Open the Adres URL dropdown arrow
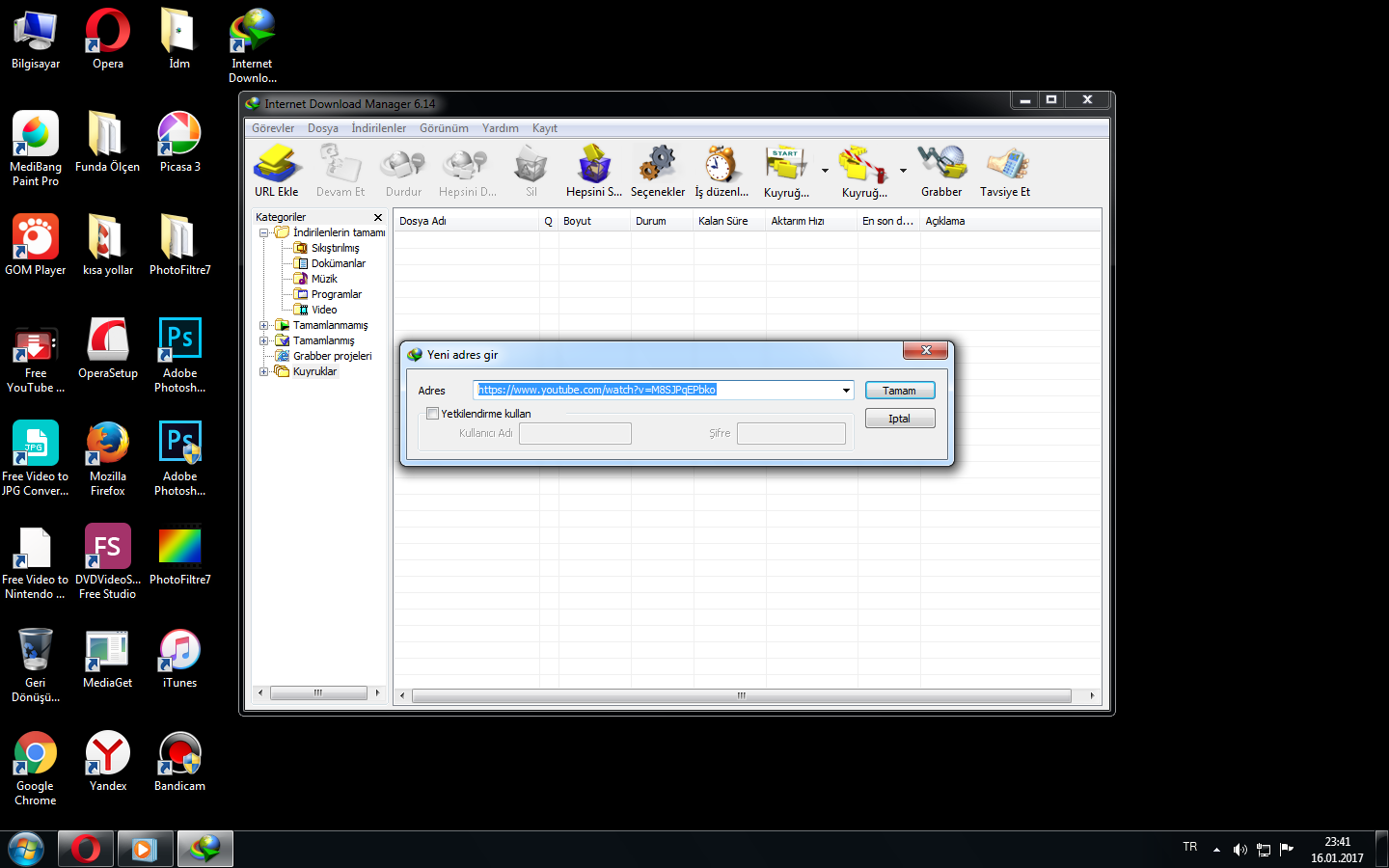The height and width of the screenshot is (868, 1389). [846, 391]
